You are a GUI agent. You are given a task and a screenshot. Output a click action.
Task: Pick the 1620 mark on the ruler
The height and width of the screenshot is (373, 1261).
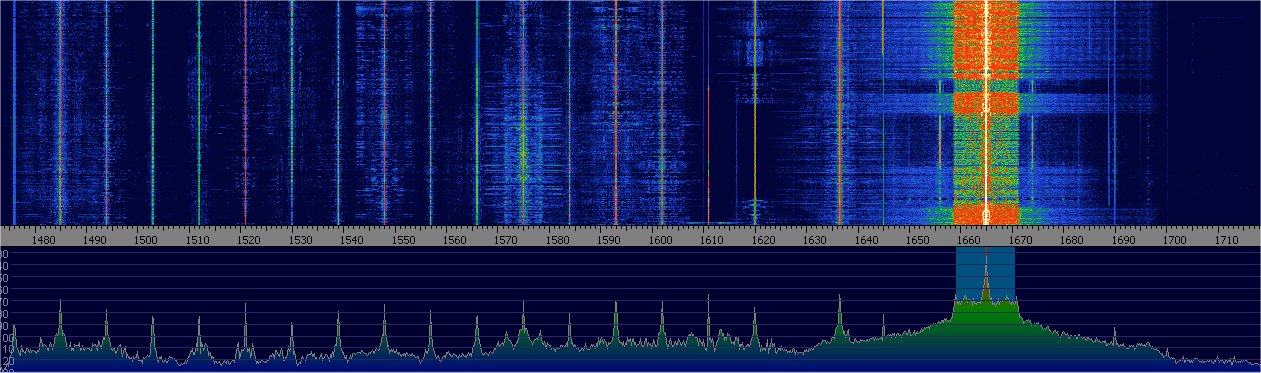pos(763,241)
